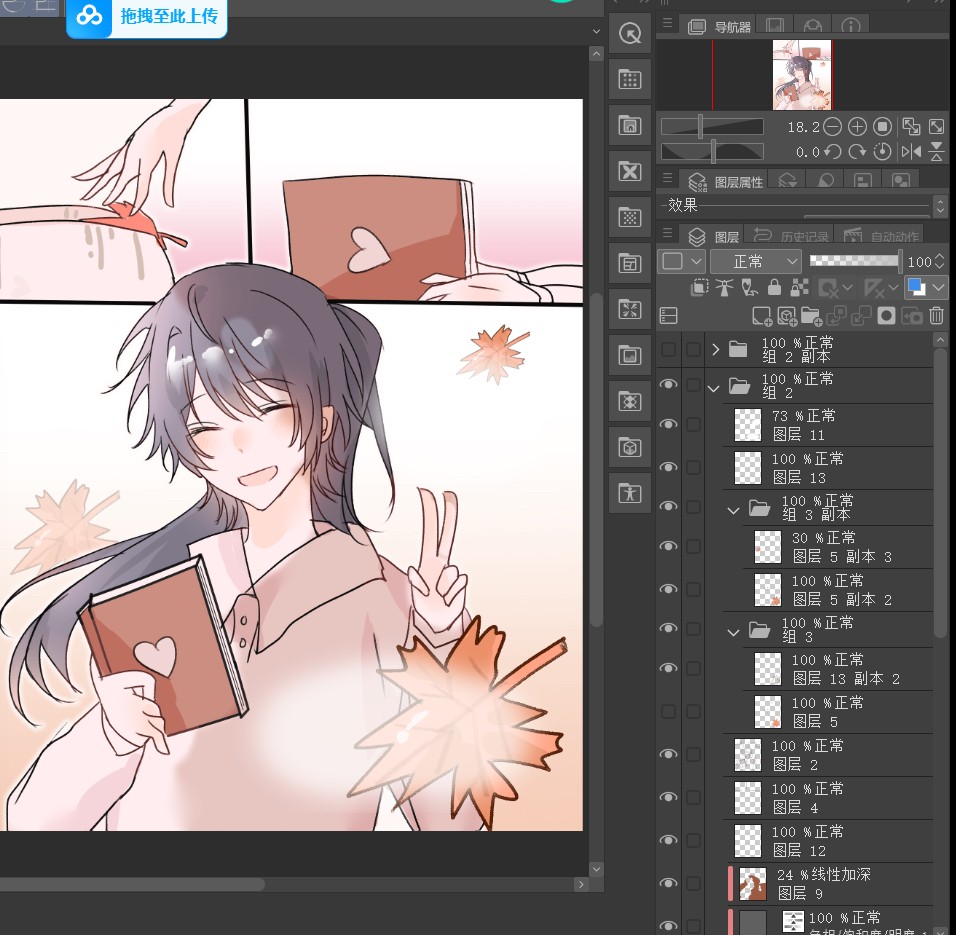956x935 pixels.
Task: Open the 正常 blending mode dropdown
Action: pos(755,261)
